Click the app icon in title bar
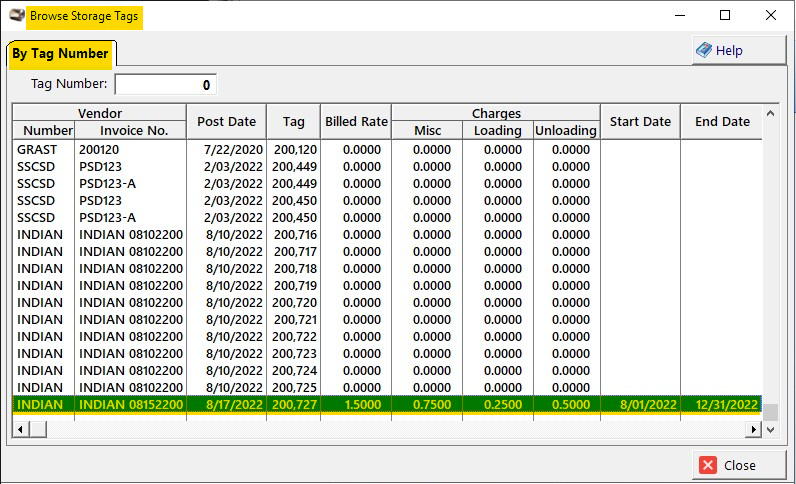The image size is (796, 484). 16,16
